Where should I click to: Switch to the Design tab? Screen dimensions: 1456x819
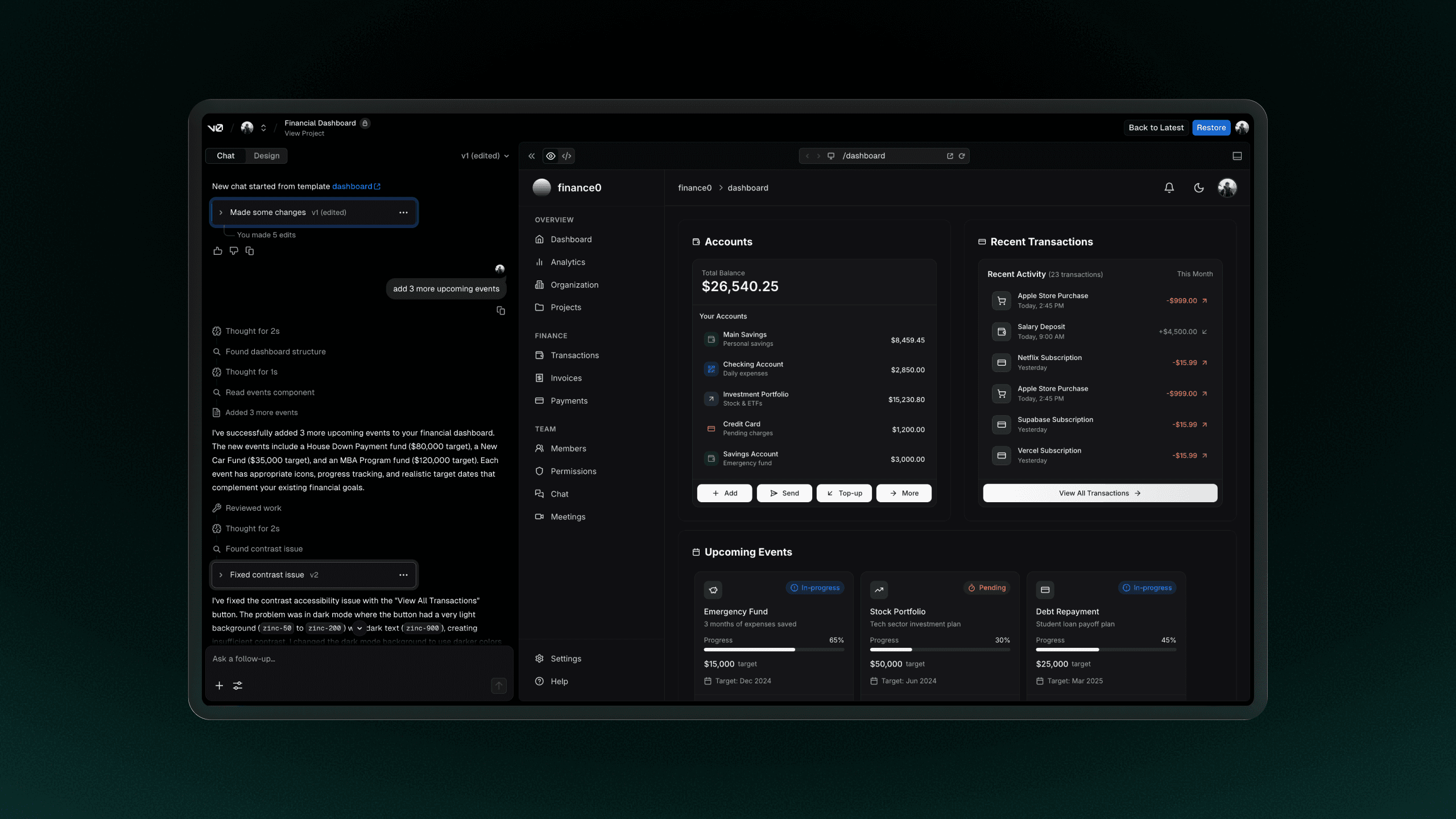point(266,156)
